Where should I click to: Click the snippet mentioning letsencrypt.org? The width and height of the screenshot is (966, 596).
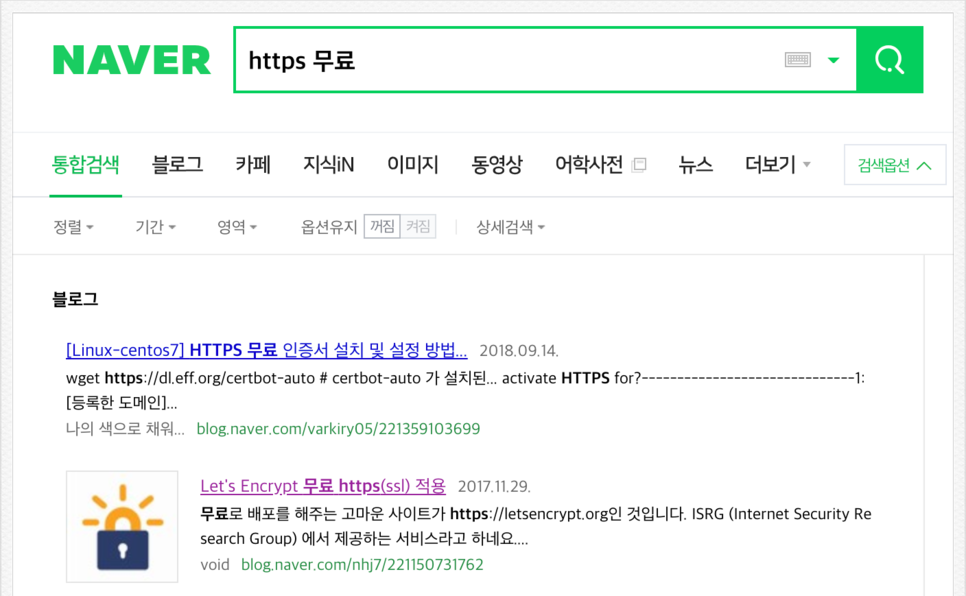click(x=536, y=526)
